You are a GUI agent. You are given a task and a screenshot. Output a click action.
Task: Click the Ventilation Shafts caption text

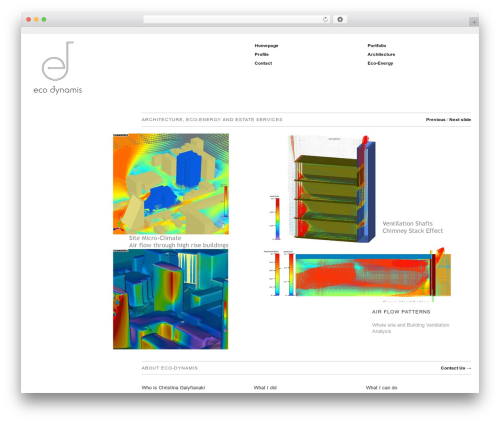tap(407, 224)
